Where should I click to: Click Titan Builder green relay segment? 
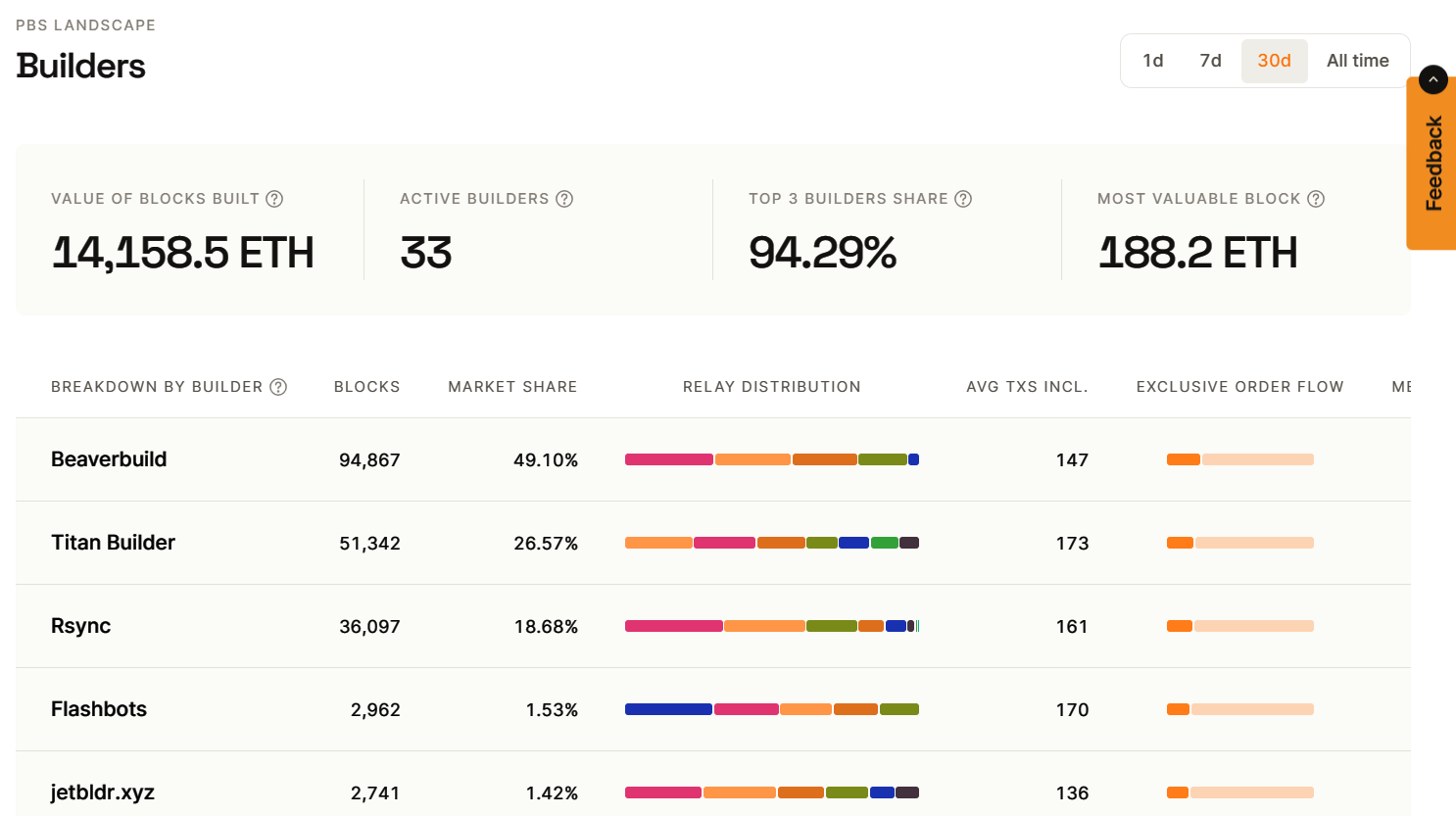point(884,543)
